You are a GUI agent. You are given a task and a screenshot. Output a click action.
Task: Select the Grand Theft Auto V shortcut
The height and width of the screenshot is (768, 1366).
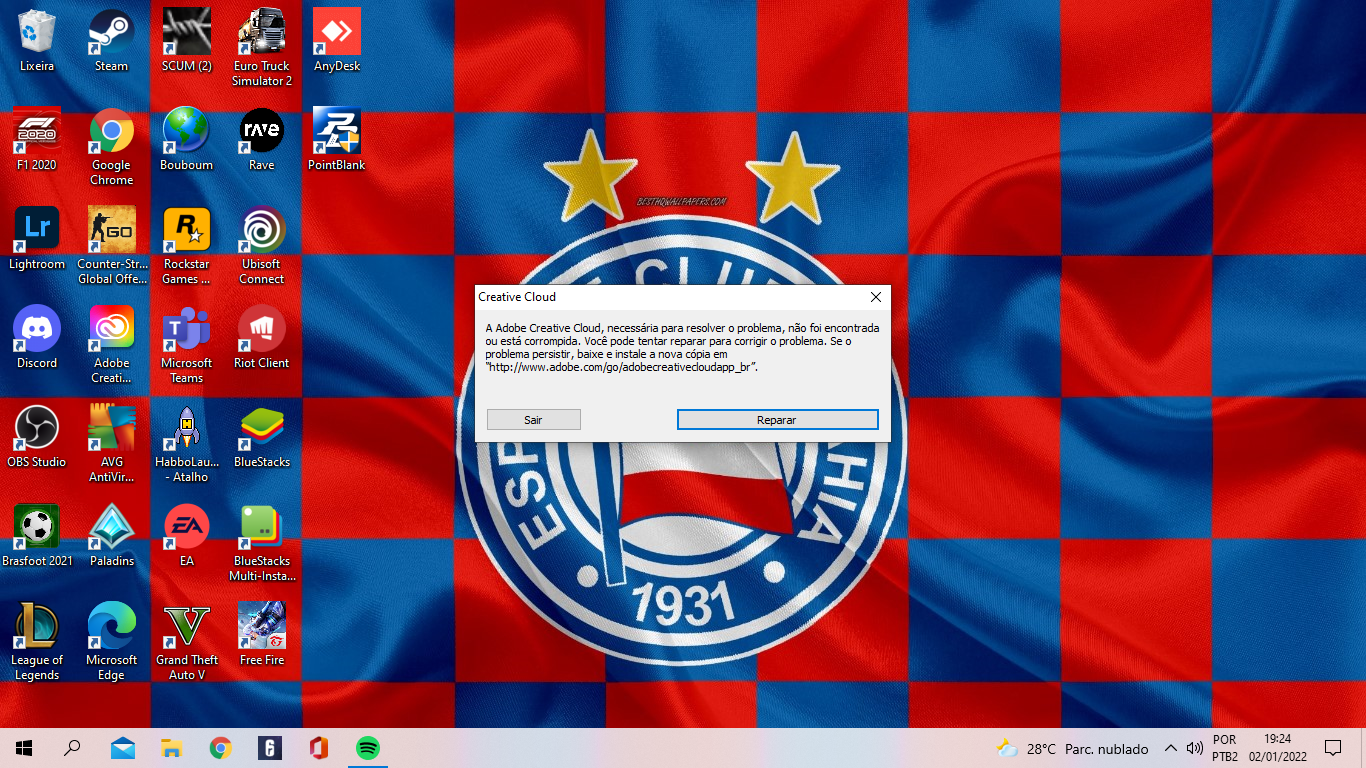tap(187, 642)
